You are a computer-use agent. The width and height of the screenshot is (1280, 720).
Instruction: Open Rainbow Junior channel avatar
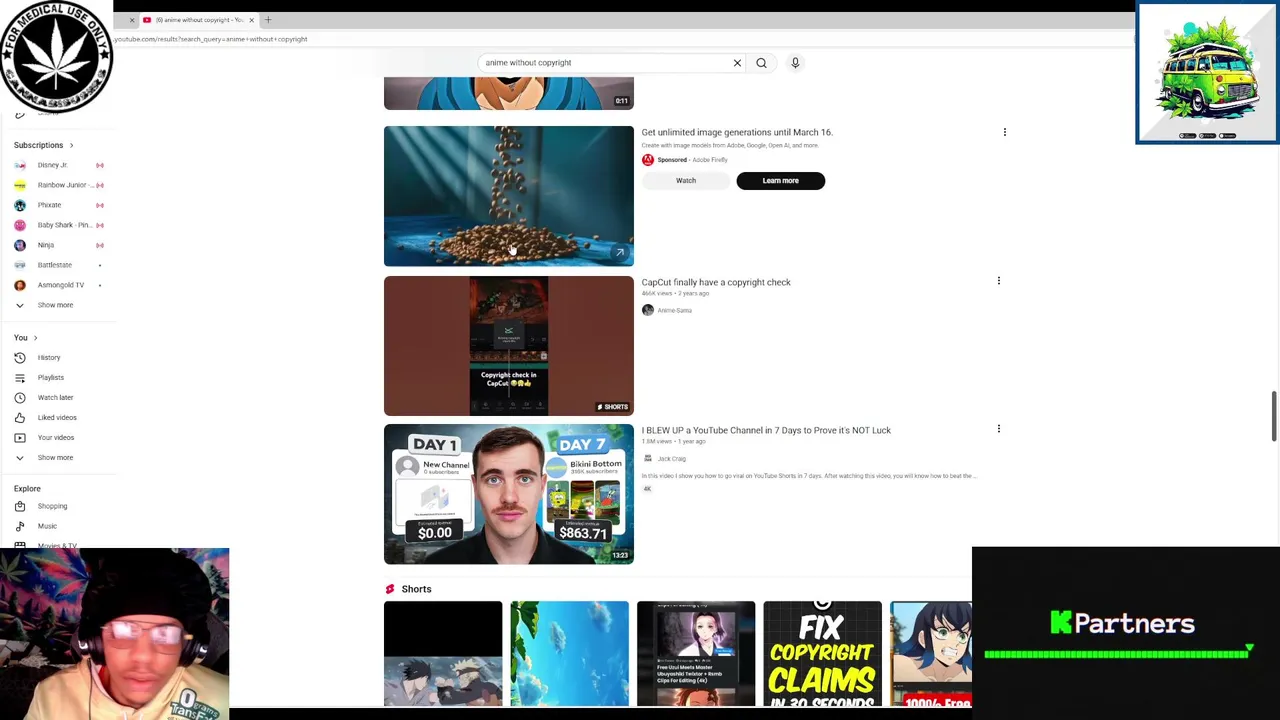pos(20,185)
